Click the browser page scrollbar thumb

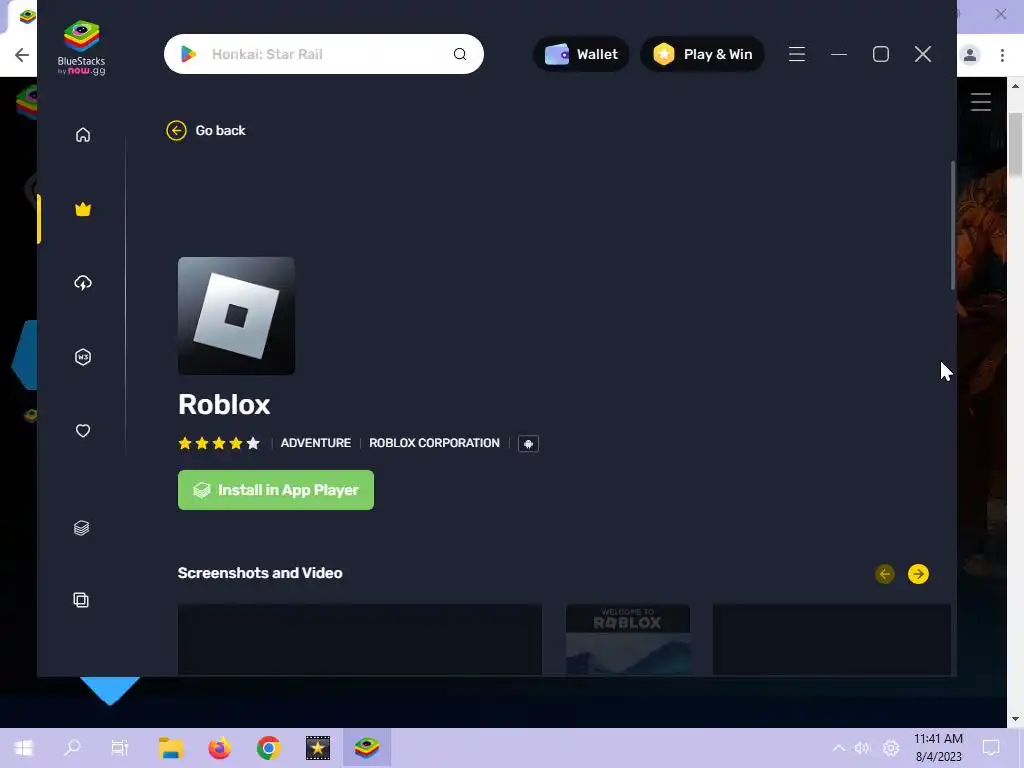tap(1015, 144)
